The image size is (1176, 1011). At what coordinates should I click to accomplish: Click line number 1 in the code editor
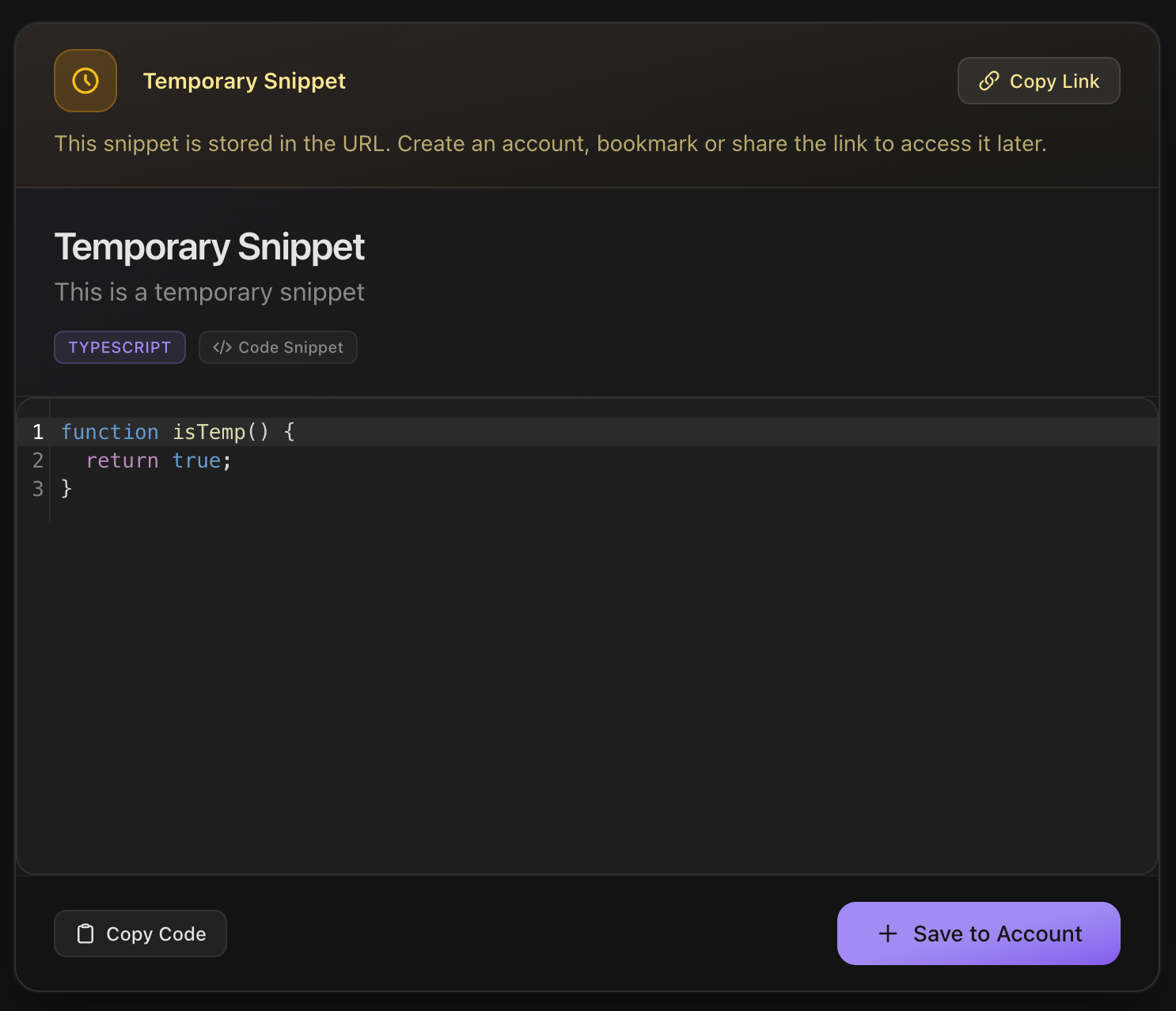(x=37, y=432)
